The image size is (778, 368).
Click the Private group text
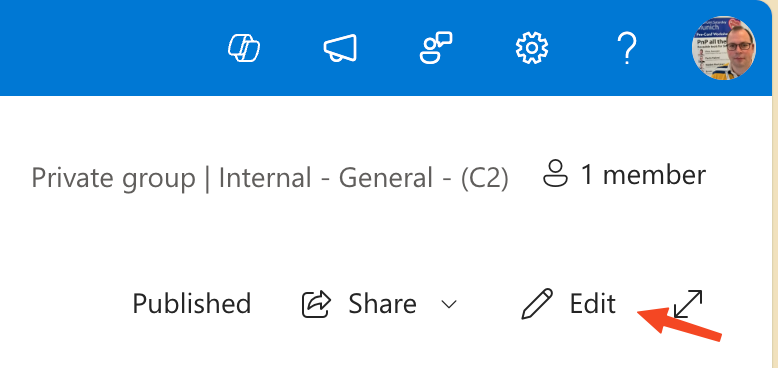pyautogui.click(x=113, y=178)
